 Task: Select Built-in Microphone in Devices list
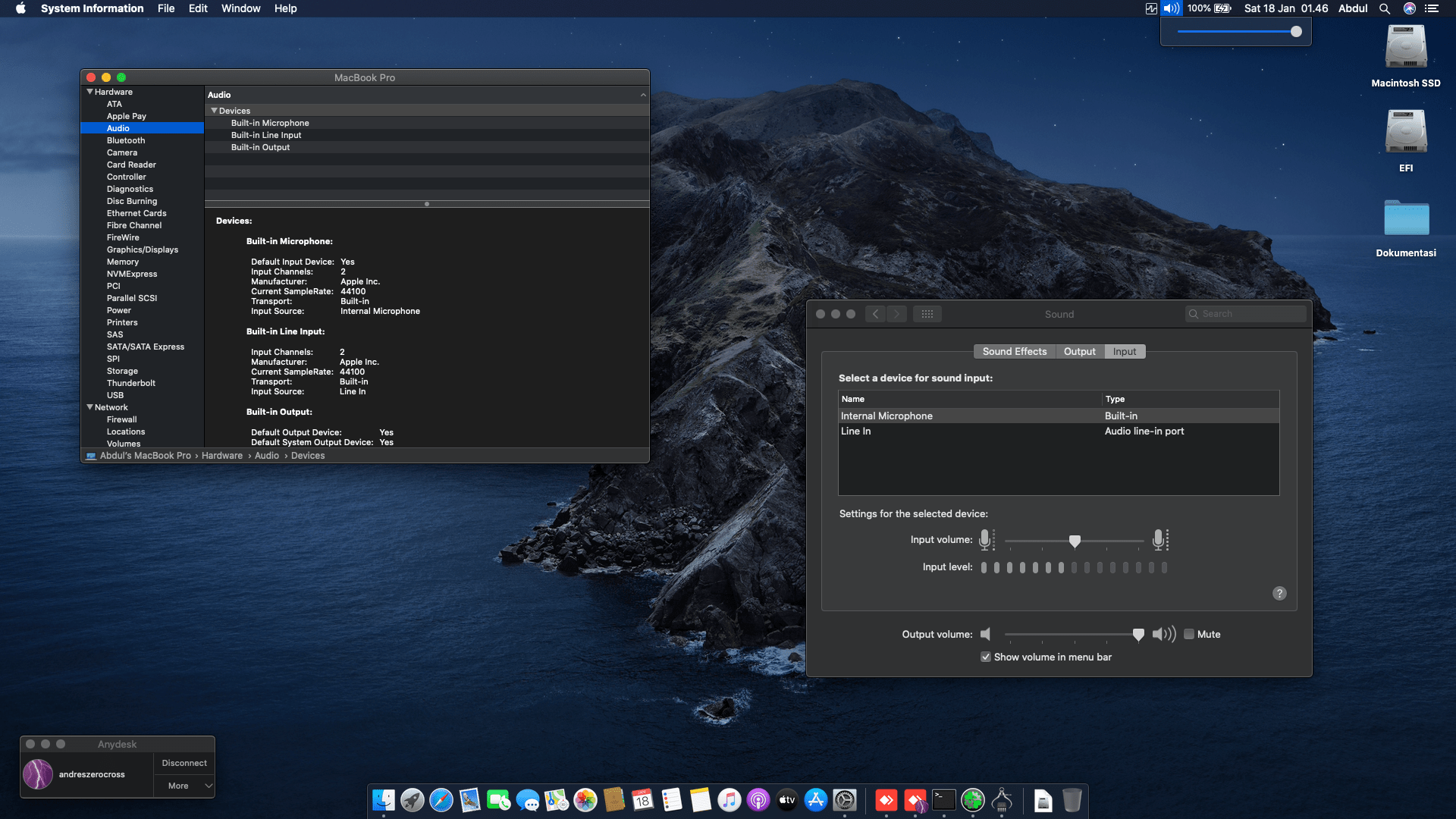click(x=427, y=123)
